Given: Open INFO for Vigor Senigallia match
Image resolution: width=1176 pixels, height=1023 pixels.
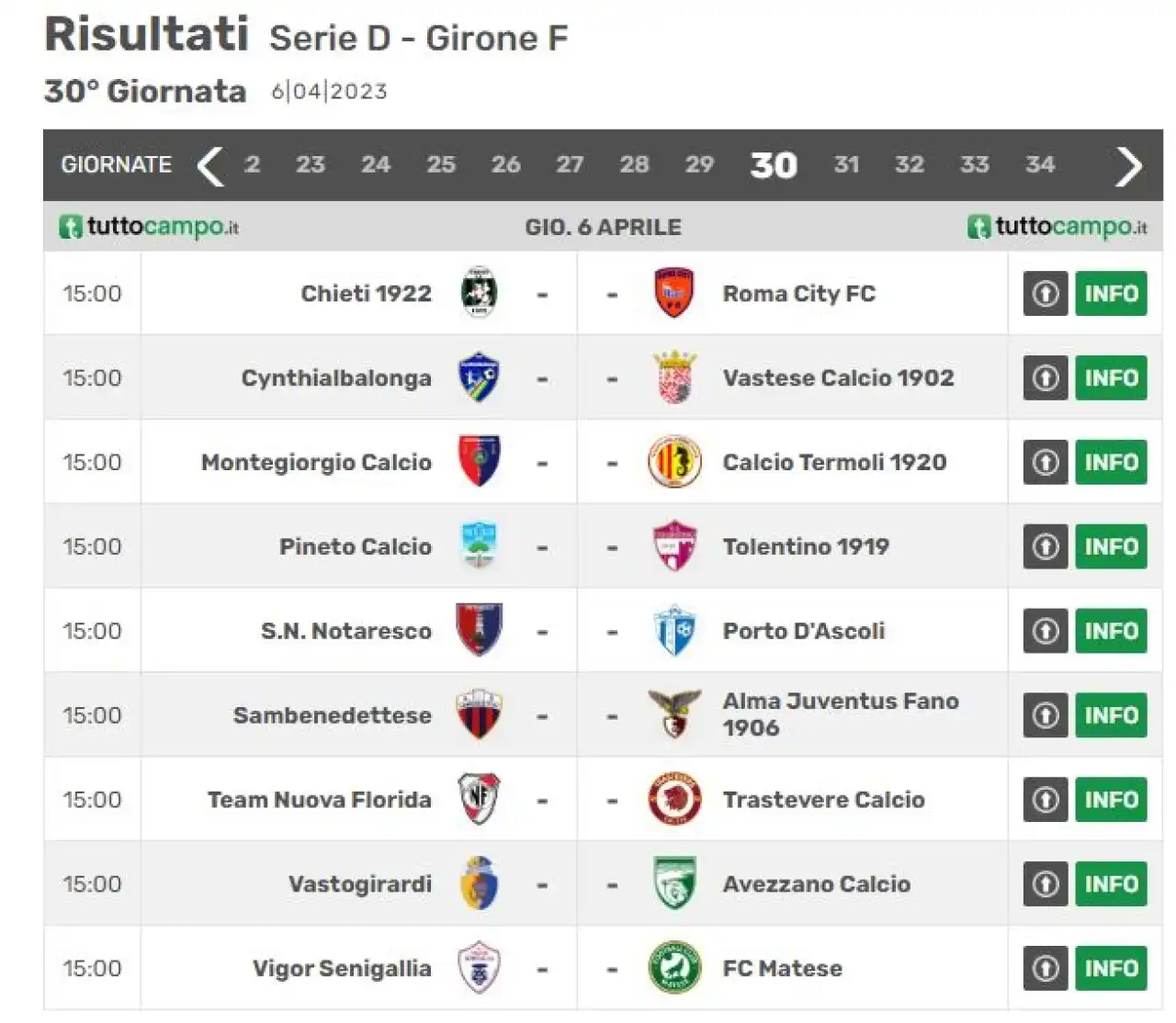Looking at the screenshot, I should point(1112,968).
